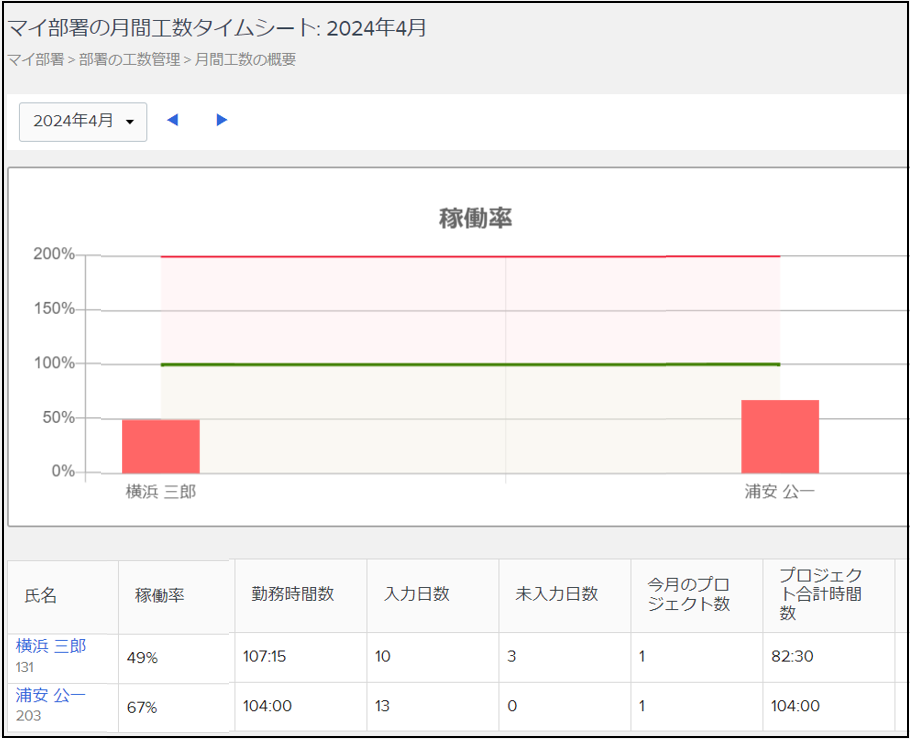Screen dimensions: 910x739
Task: Click the 入力日数 column header
Action: pyautogui.click(x=417, y=594)
